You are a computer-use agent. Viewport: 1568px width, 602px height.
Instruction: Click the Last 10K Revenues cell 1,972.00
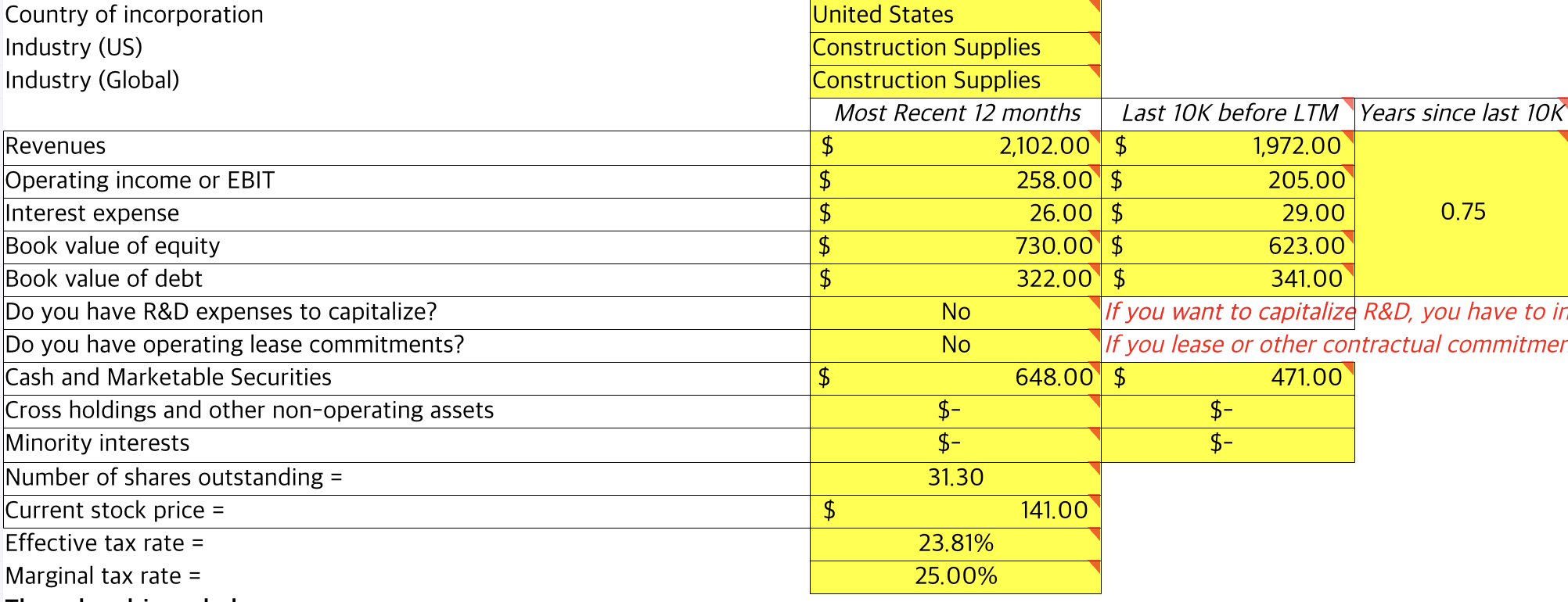[1228, 147]
